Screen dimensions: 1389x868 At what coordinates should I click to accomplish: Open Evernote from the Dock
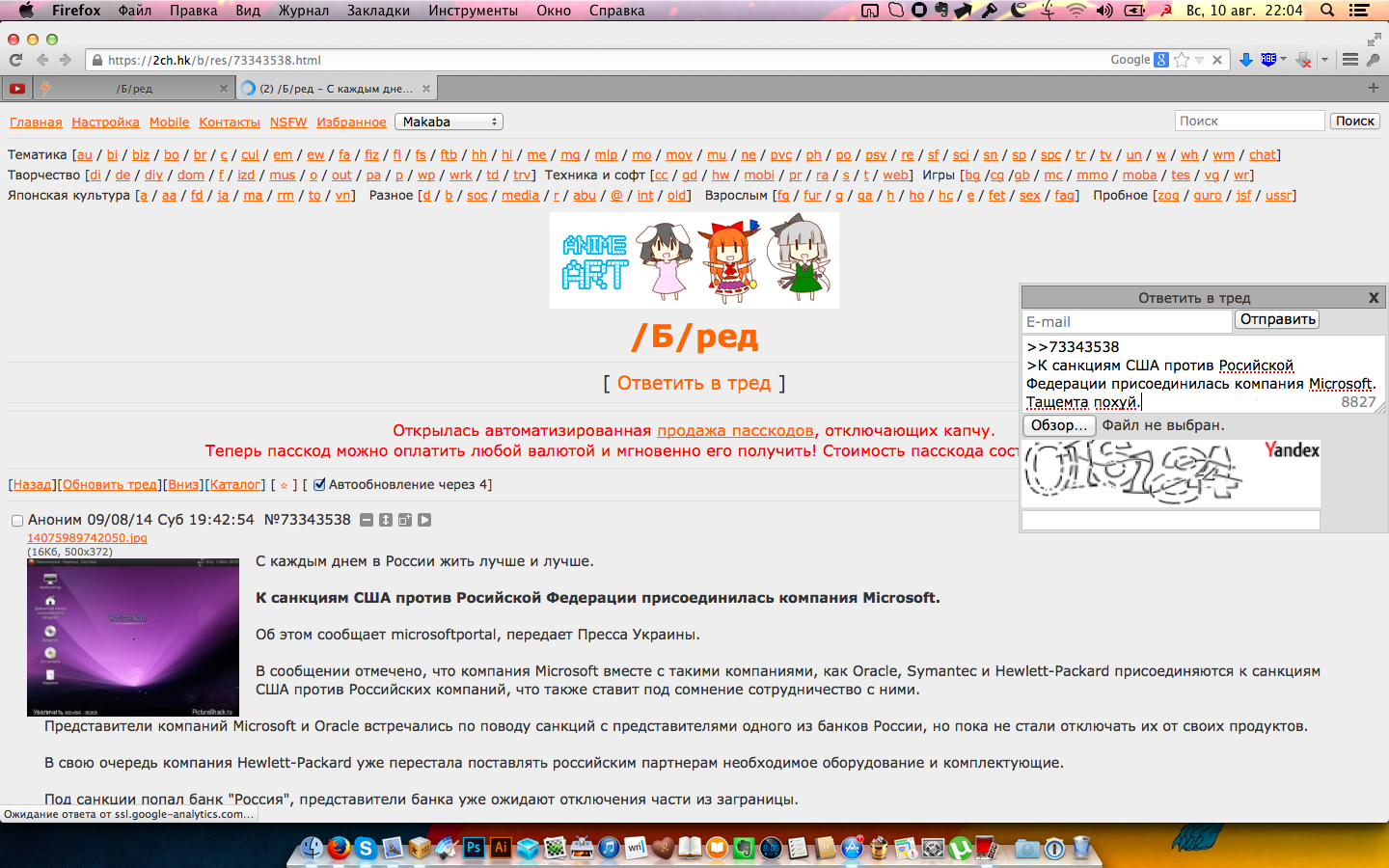(x=744, y=848)
